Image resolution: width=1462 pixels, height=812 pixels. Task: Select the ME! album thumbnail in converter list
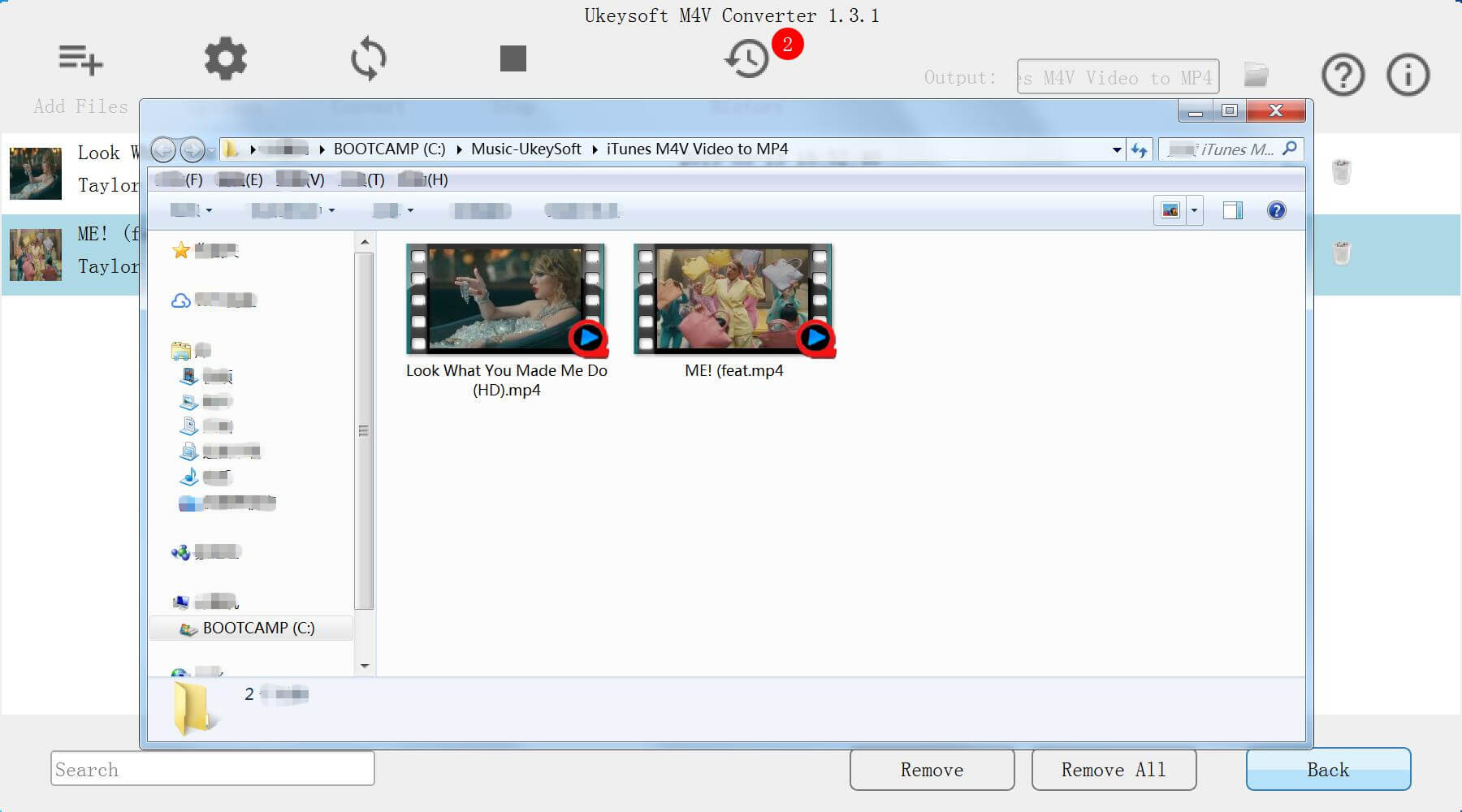[x=36, y=255]
